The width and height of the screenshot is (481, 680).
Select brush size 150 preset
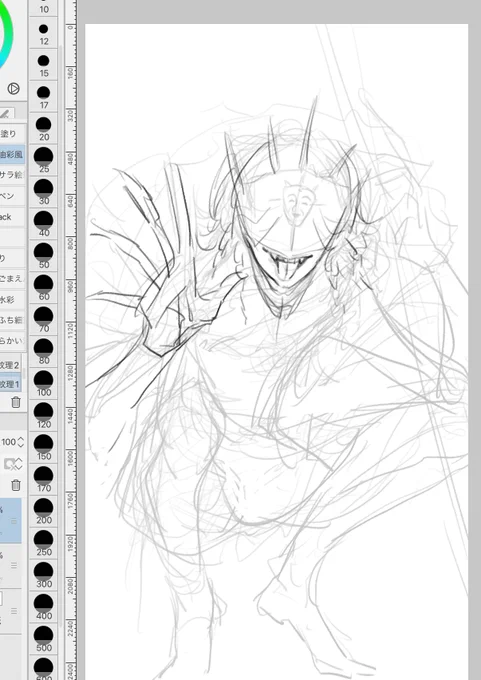[x=43, y=448]
